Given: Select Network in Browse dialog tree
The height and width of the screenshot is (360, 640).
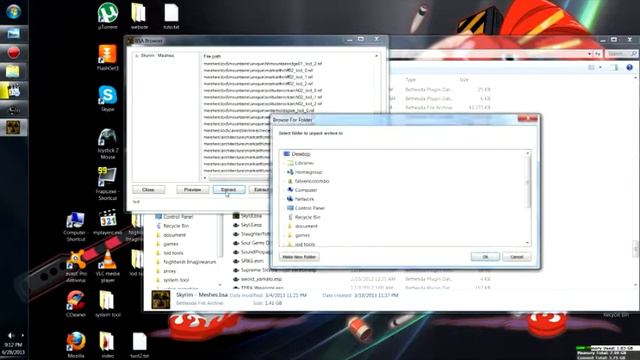Looking at the screenshot, I should click(304, 199).
